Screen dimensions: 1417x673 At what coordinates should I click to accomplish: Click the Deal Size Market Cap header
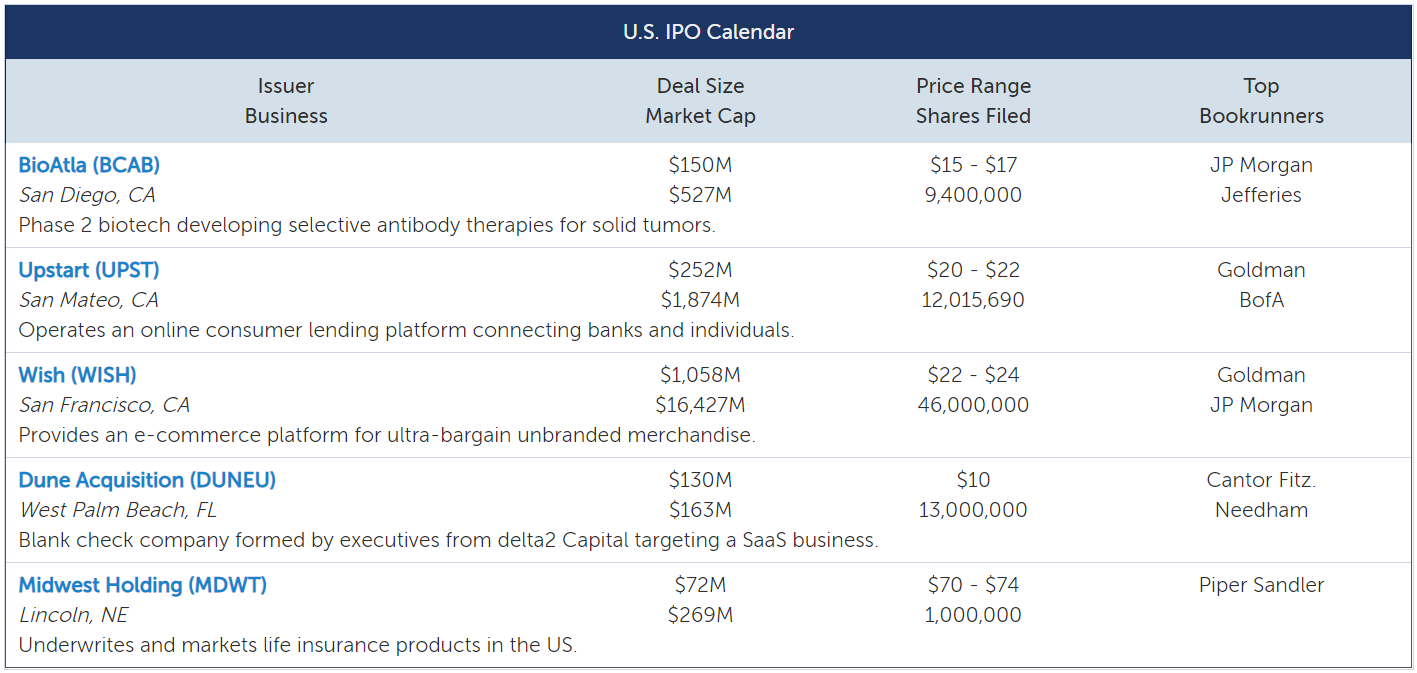click(x=700, y=101)
